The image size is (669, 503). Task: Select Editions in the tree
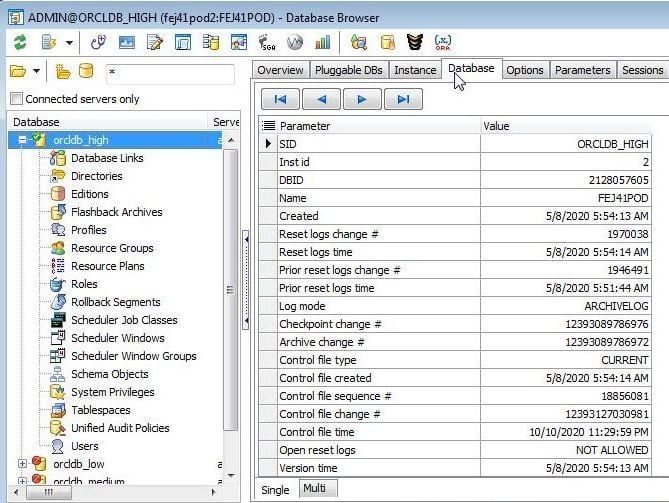click(90, 194)
